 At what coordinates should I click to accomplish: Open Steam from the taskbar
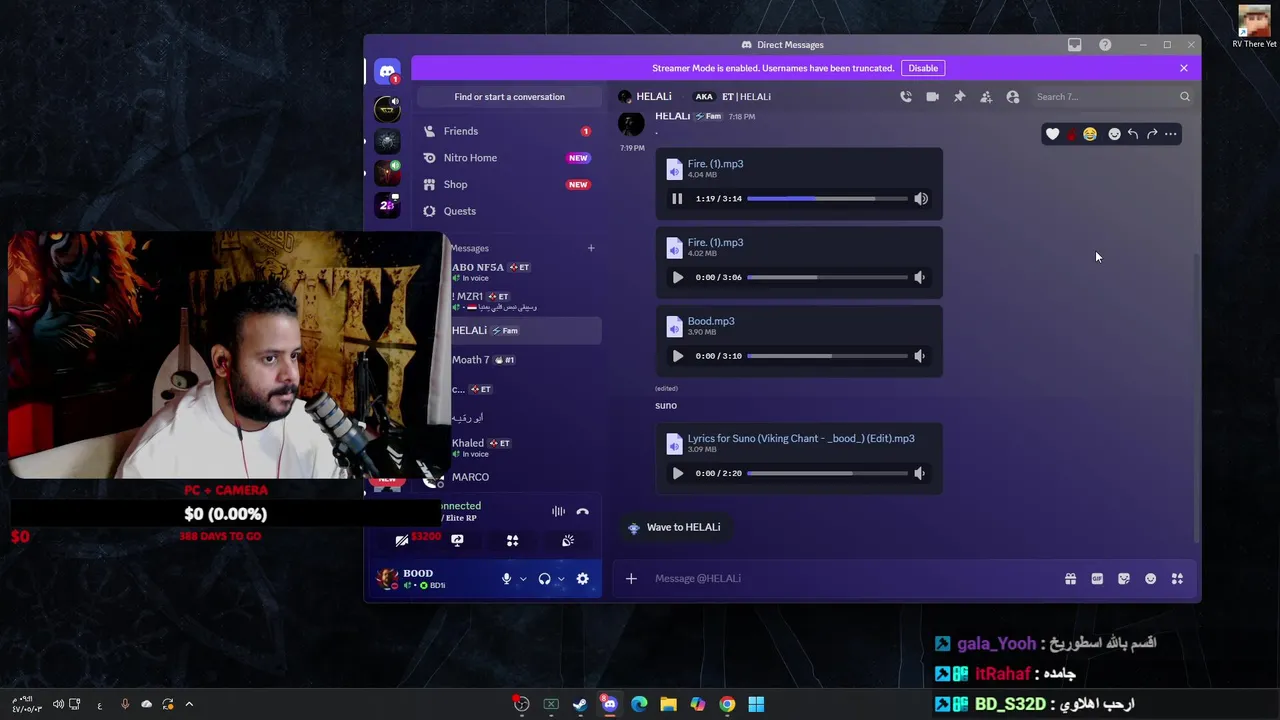click(x=580, y=704)
